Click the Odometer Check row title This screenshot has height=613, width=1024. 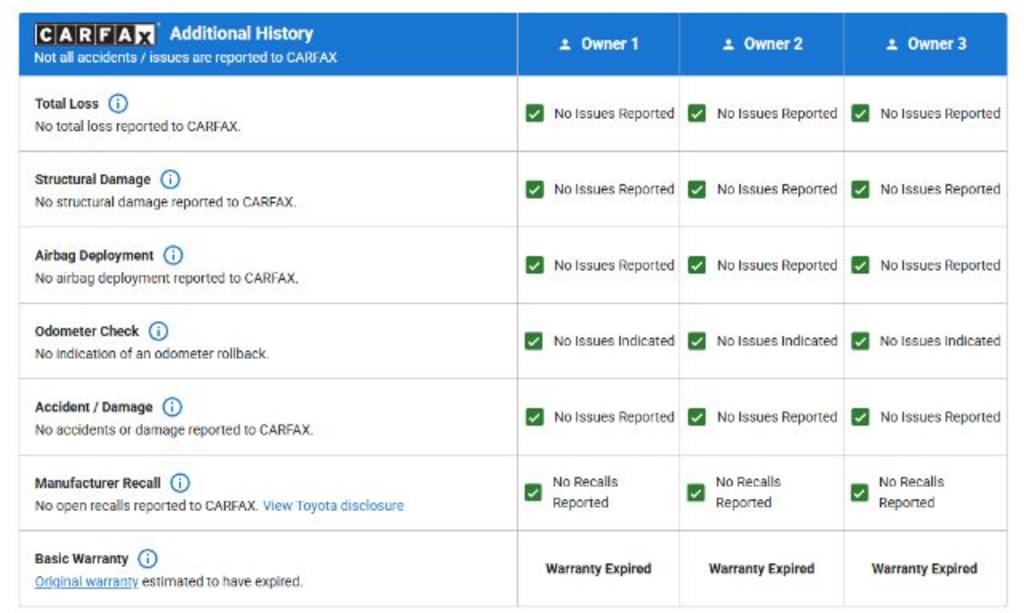(87, 331)
